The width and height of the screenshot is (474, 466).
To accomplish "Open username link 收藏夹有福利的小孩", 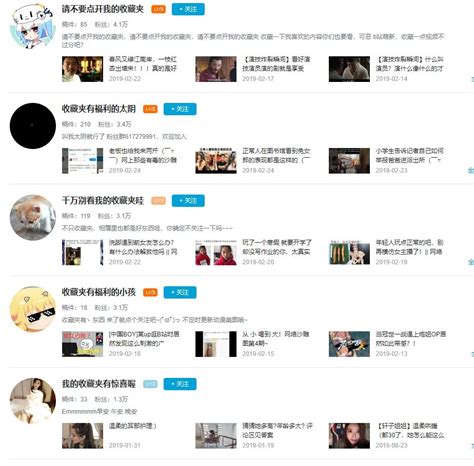I will (99, 292).
